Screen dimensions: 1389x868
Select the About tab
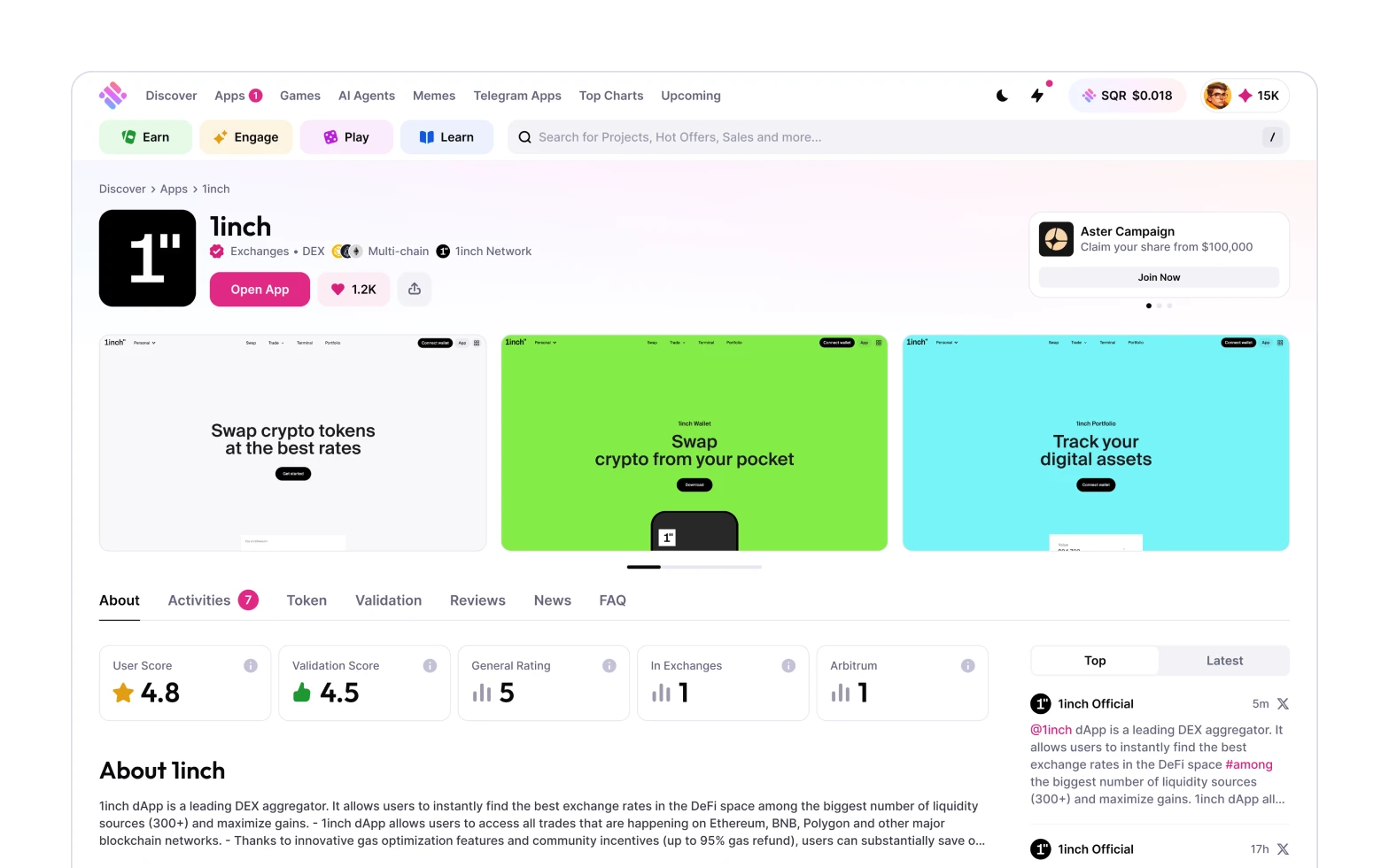(120, 601)
